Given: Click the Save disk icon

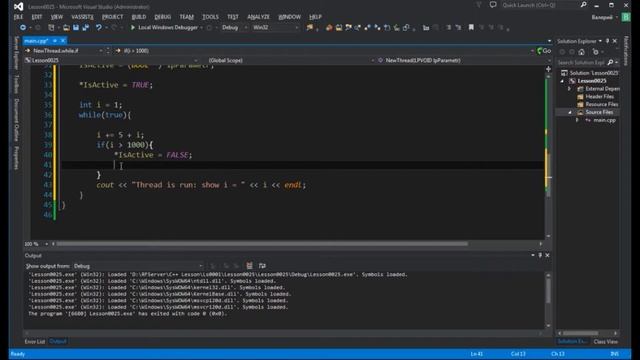Looking at the screenshot, I should (76, 27).
